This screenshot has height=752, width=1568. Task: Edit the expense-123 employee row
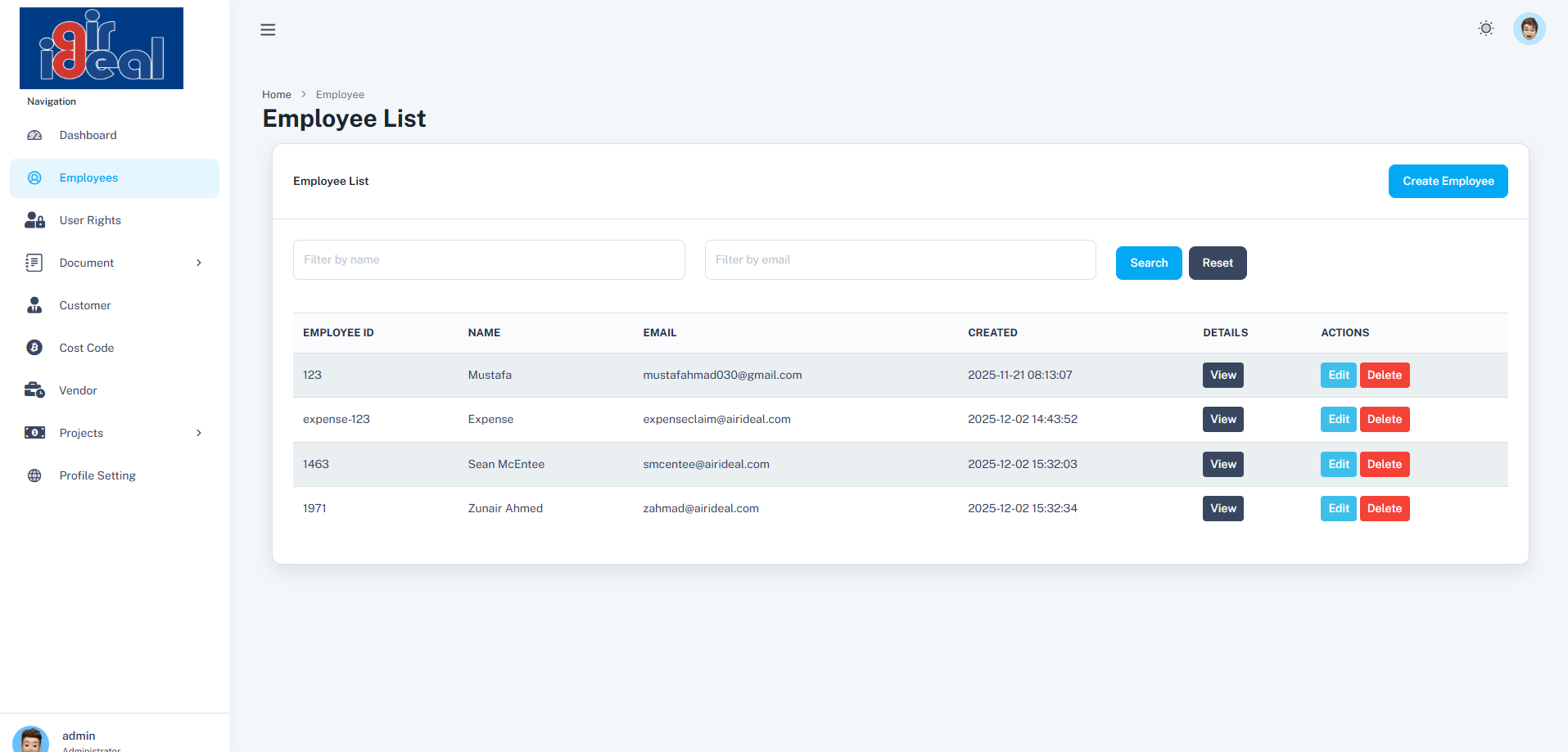click(x=1339, y=419)
